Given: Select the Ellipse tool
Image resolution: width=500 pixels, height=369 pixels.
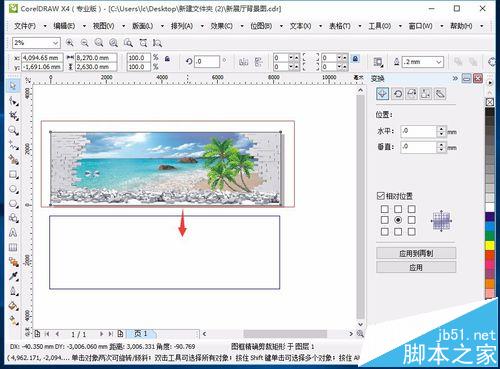Looking at the screenshot, I should pyautogui.click(x=13, y=189).
